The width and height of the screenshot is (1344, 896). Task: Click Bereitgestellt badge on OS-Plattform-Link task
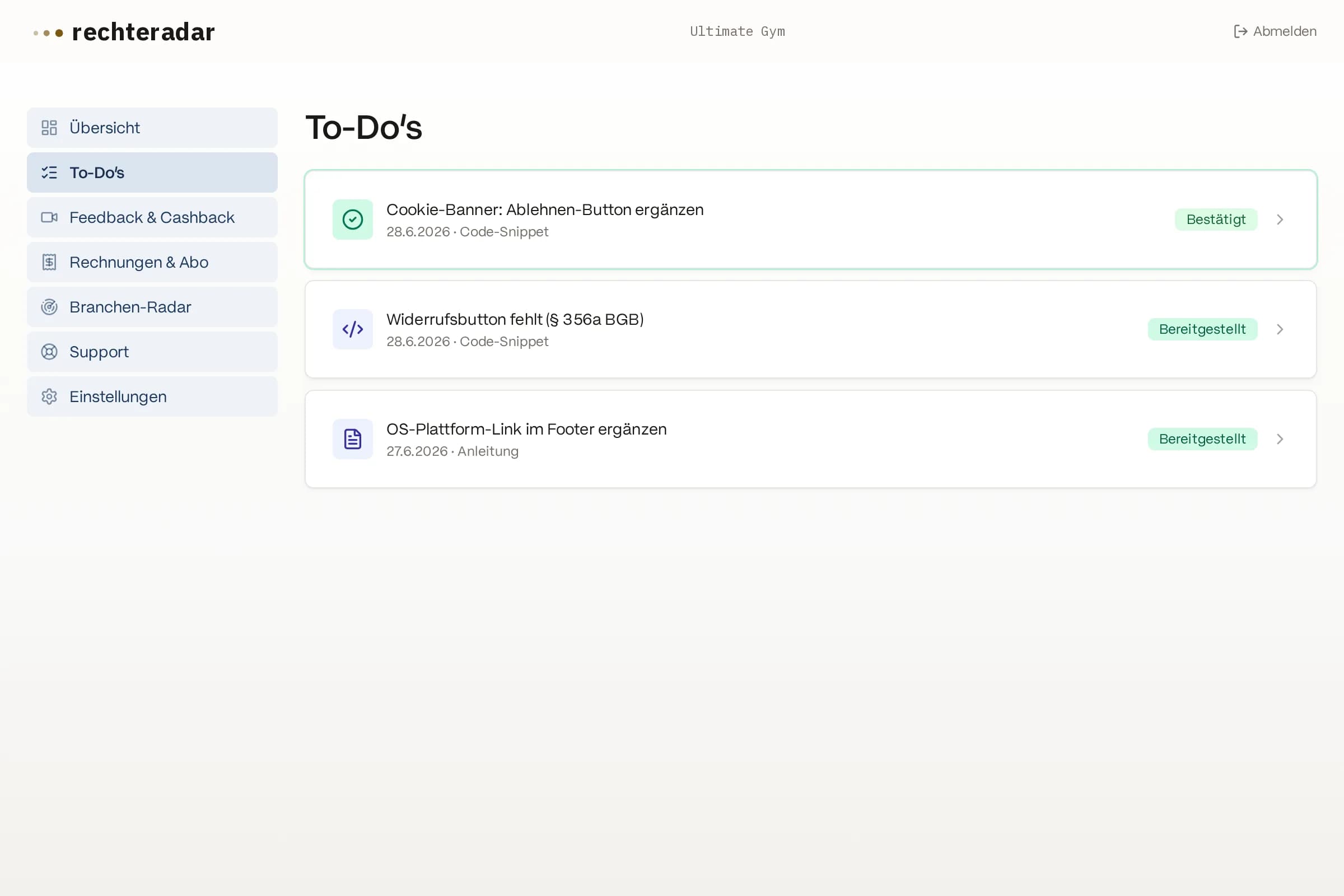point(1202,439)
